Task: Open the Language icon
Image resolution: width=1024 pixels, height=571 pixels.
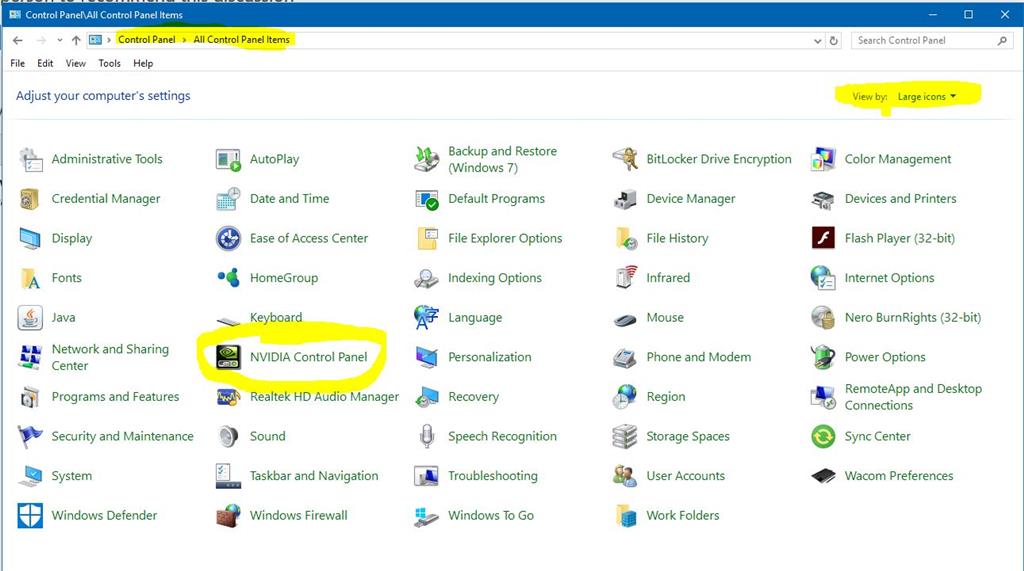Action: pos(426,318)
